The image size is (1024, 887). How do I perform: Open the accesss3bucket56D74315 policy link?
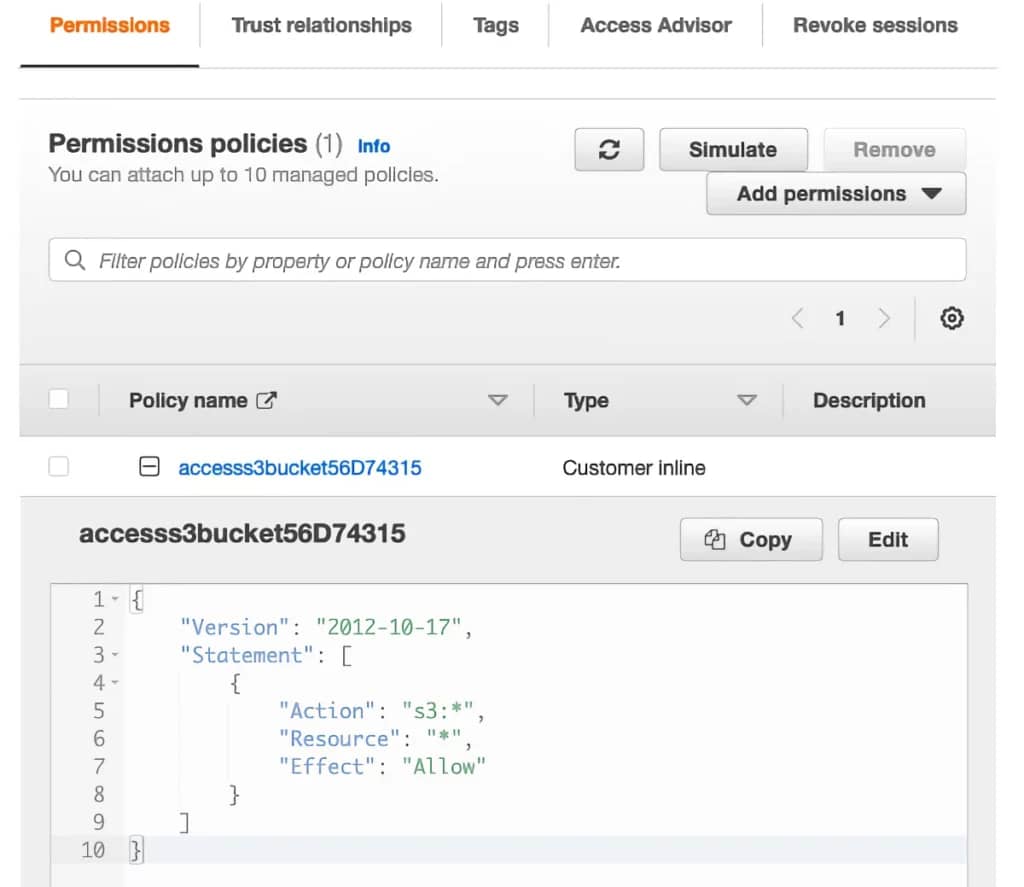tap(300, 468)
